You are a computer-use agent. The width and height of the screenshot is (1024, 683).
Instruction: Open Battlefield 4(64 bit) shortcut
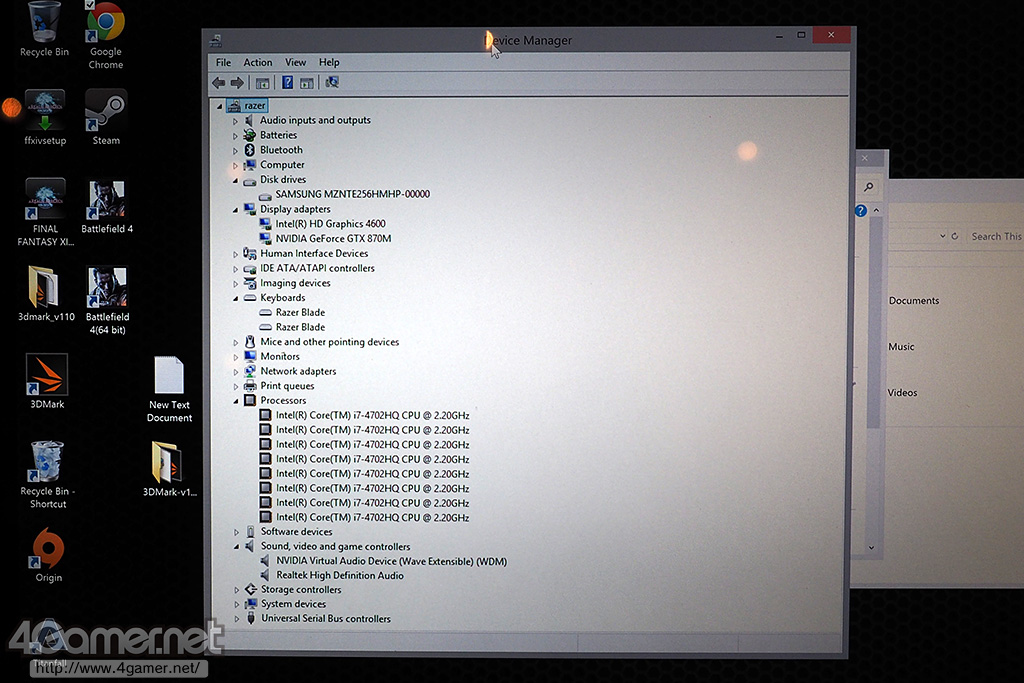pos(107,300)
